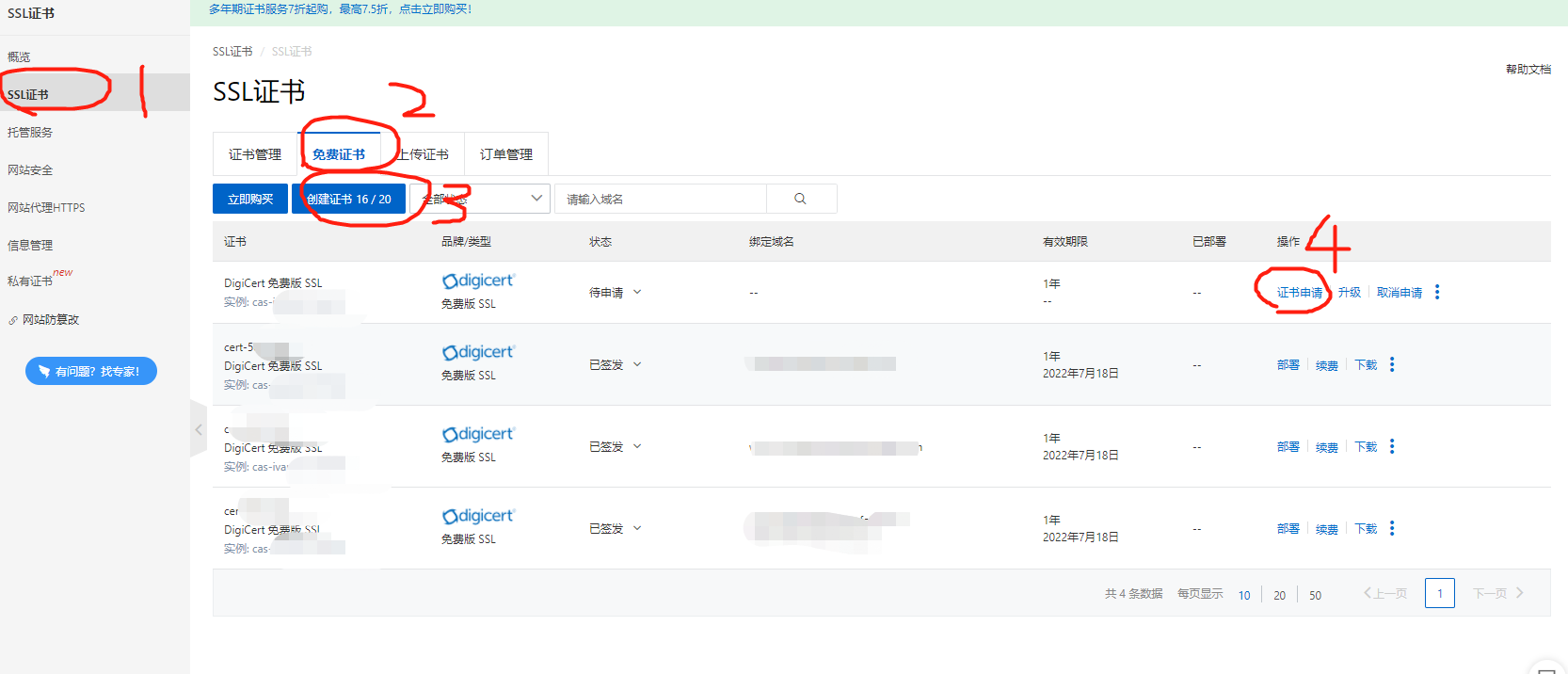
Task: Click 创建证书 16/20 button
Action: pyautogui.click(x=349, y=199)
